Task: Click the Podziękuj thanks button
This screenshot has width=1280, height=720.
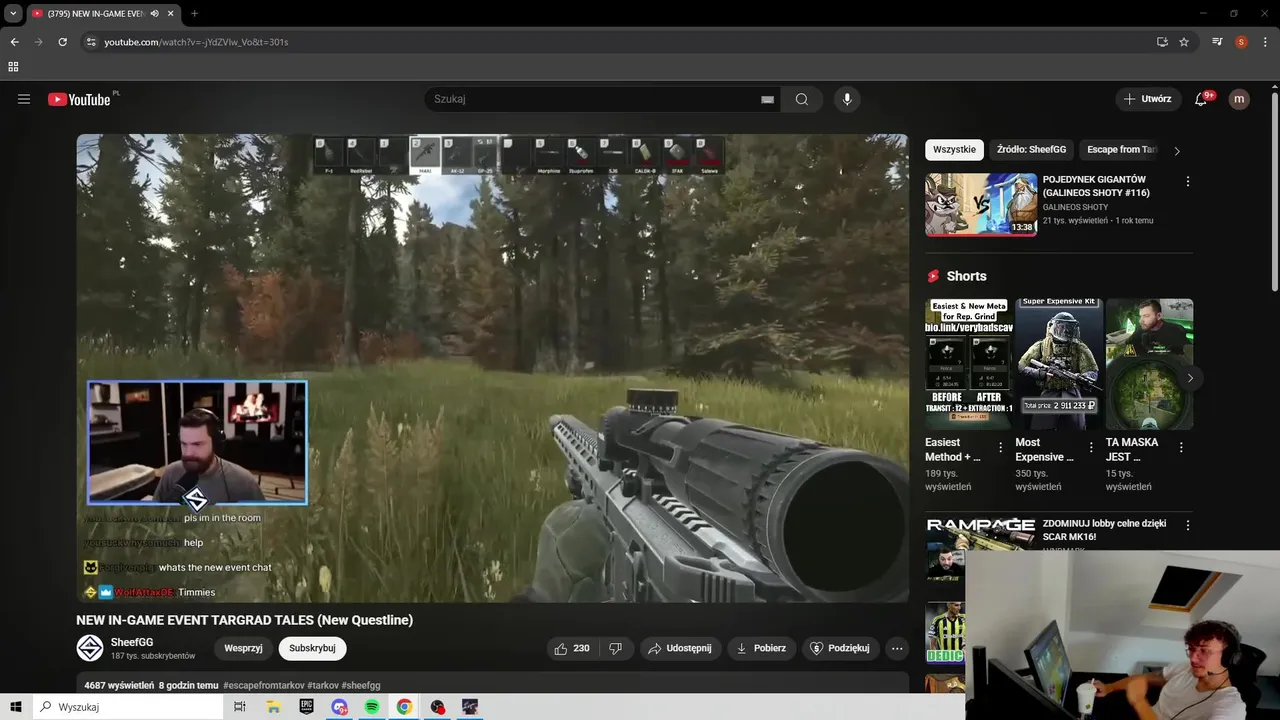Action: tap(840, 648)
